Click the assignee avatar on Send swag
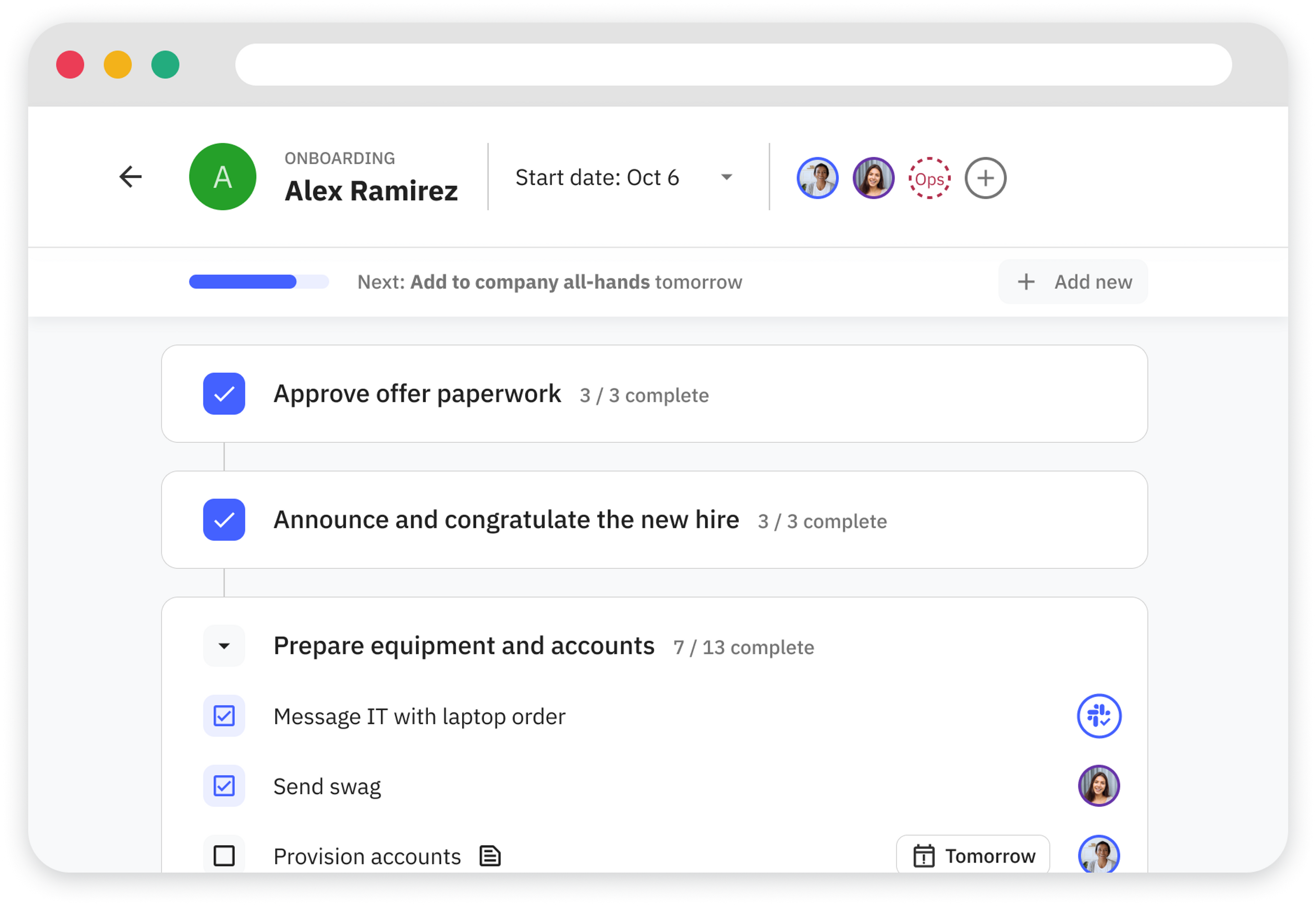Viewport: 1316px width, 906px height. (x=1099, y=786)
